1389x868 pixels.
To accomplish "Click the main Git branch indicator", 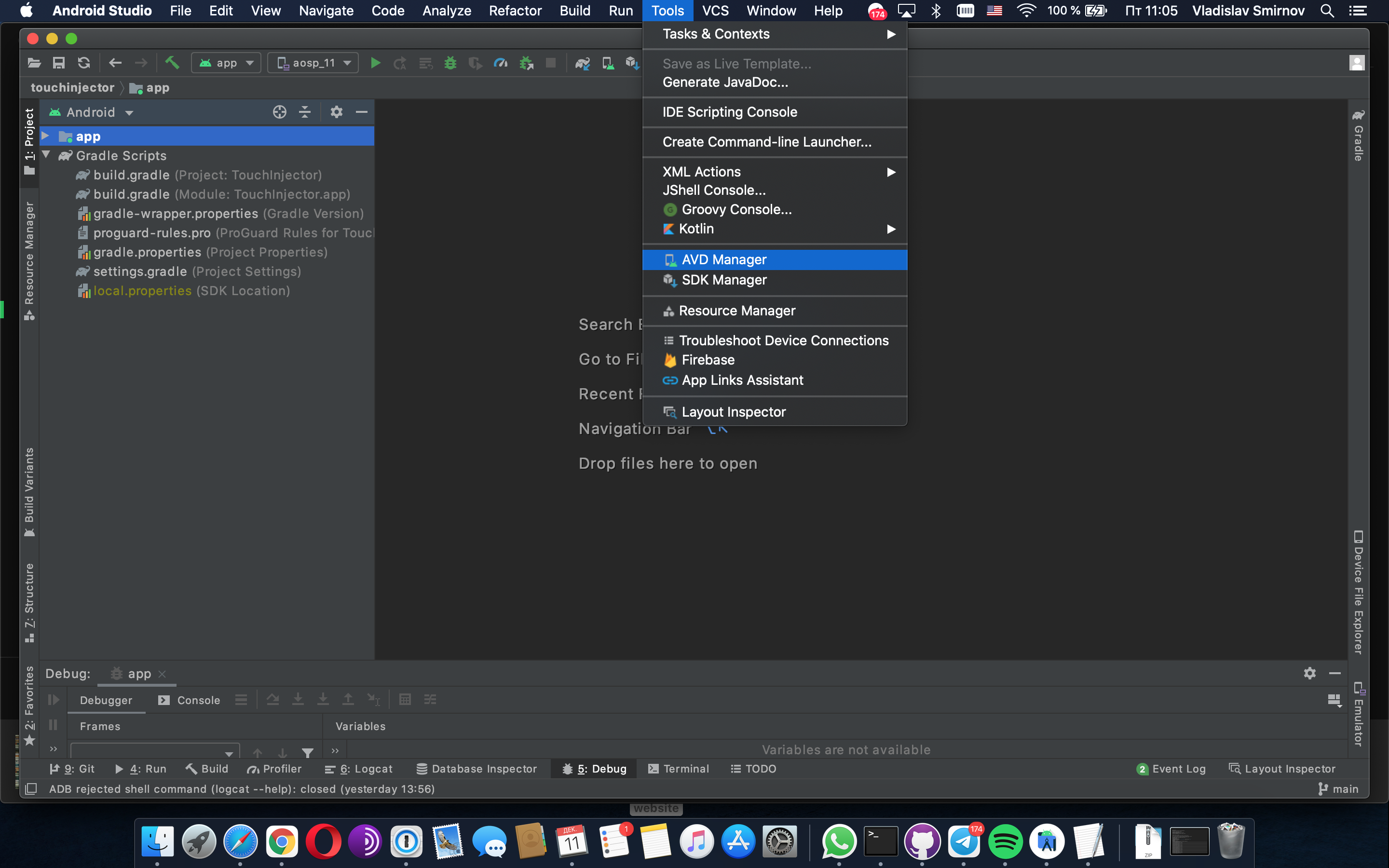I will coord(1338,789).
